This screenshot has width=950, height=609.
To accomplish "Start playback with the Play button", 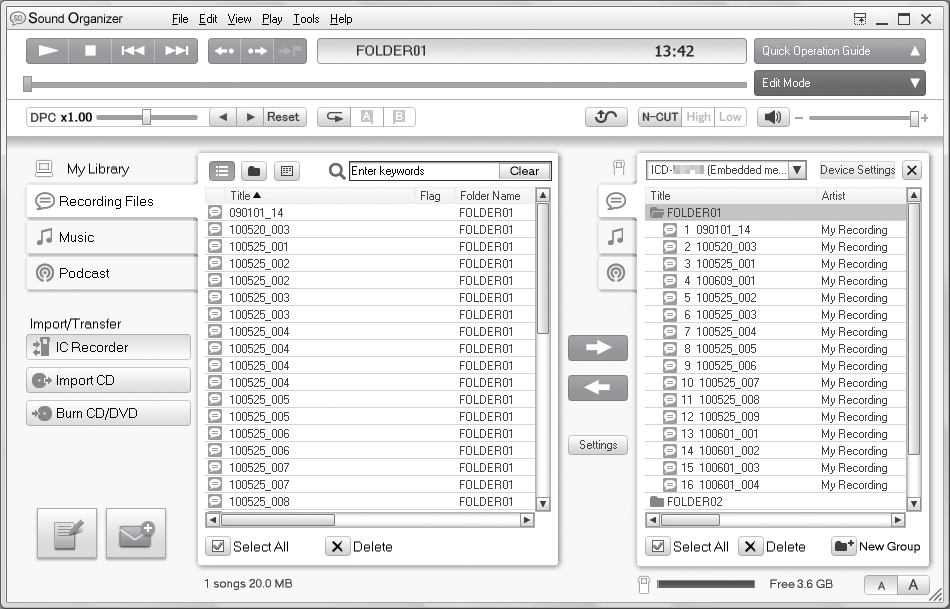I will (48, 51).
